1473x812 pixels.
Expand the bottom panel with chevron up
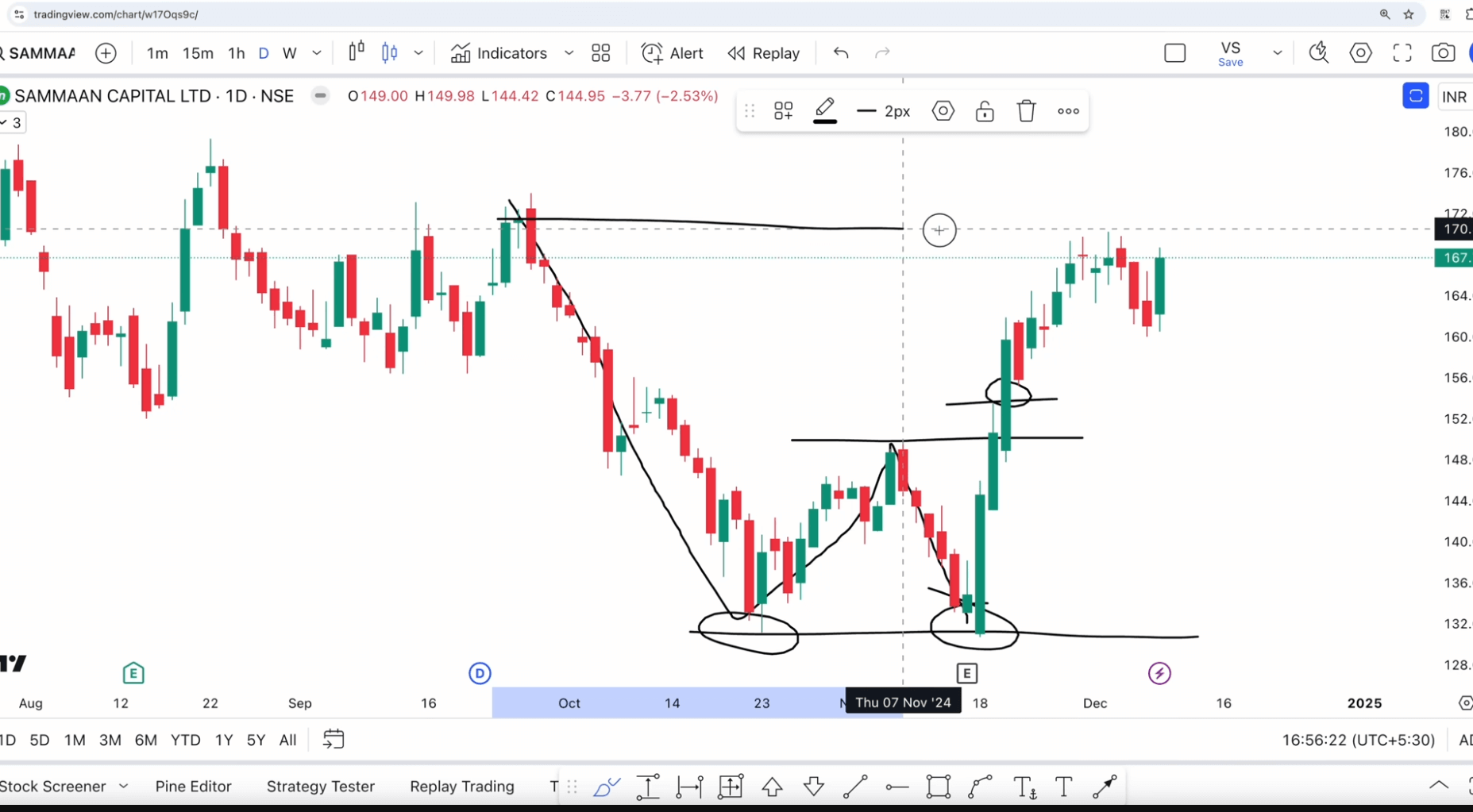[x=1439, y=786]
